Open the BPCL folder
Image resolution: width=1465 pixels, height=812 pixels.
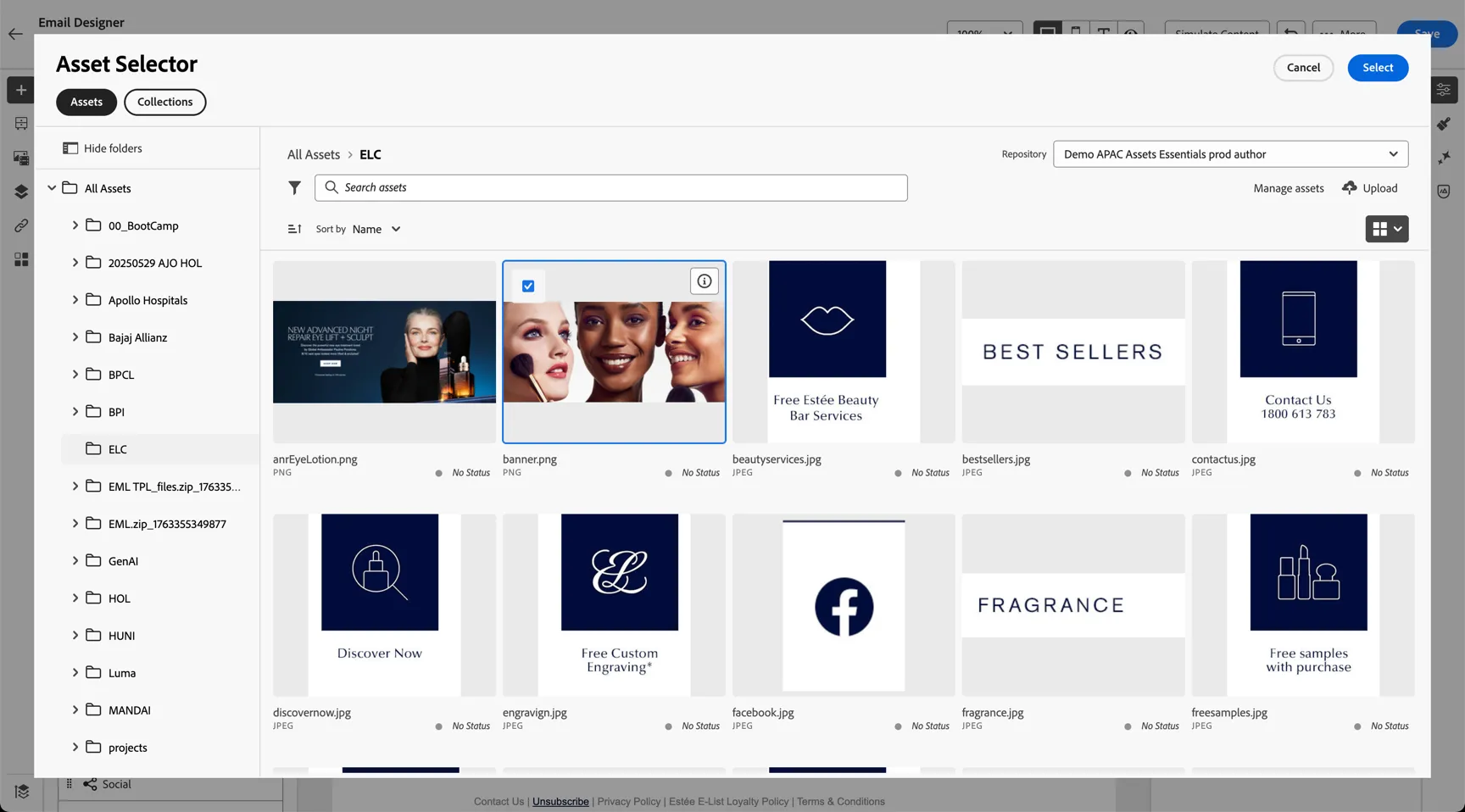(121, 375)
